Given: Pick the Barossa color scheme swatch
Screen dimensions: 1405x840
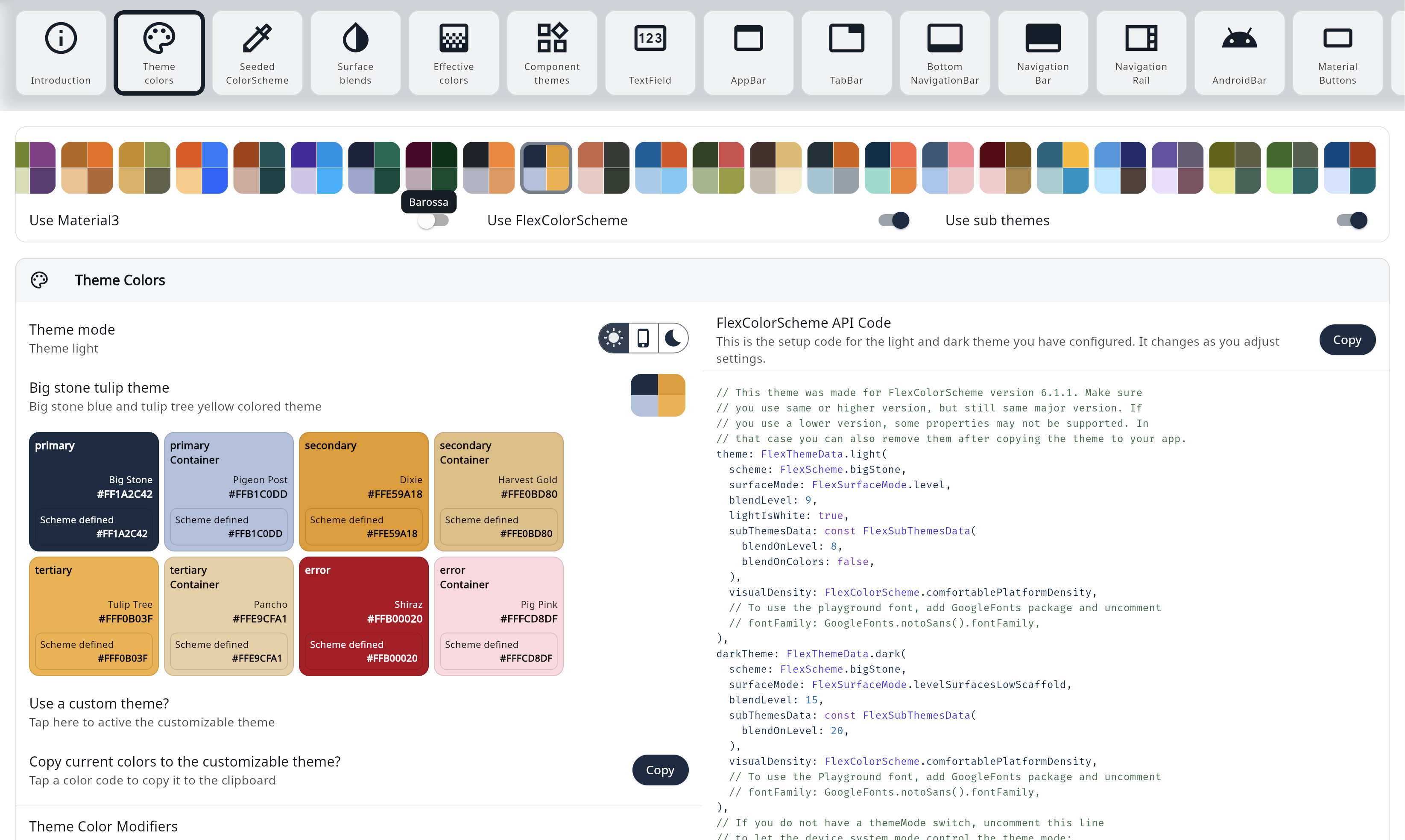Looking at the screenshot, I should pos(431,168).
